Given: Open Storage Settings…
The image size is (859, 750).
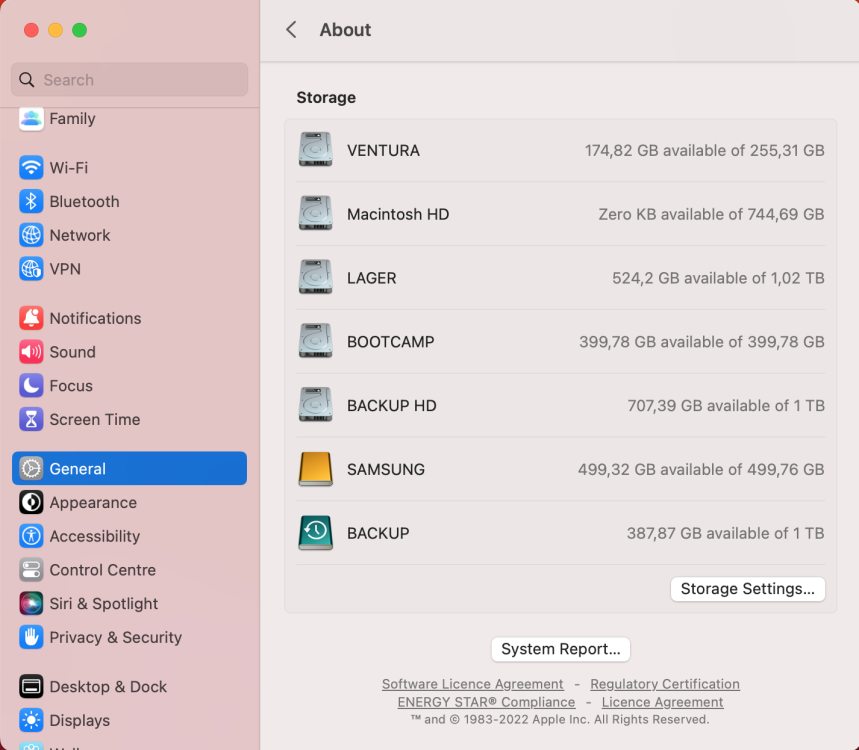Looking at the screenshot, I should (x=748, y=589).
